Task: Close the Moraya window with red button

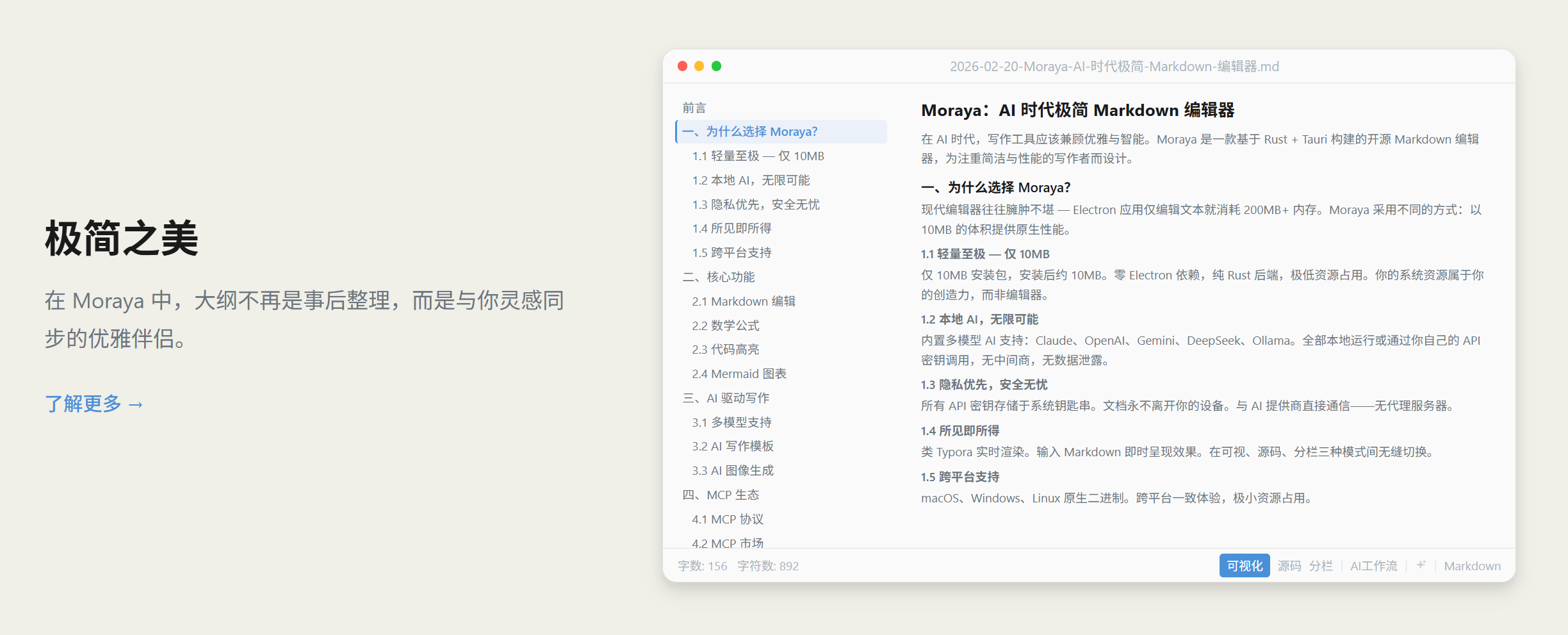Action: tap(682, 66)
